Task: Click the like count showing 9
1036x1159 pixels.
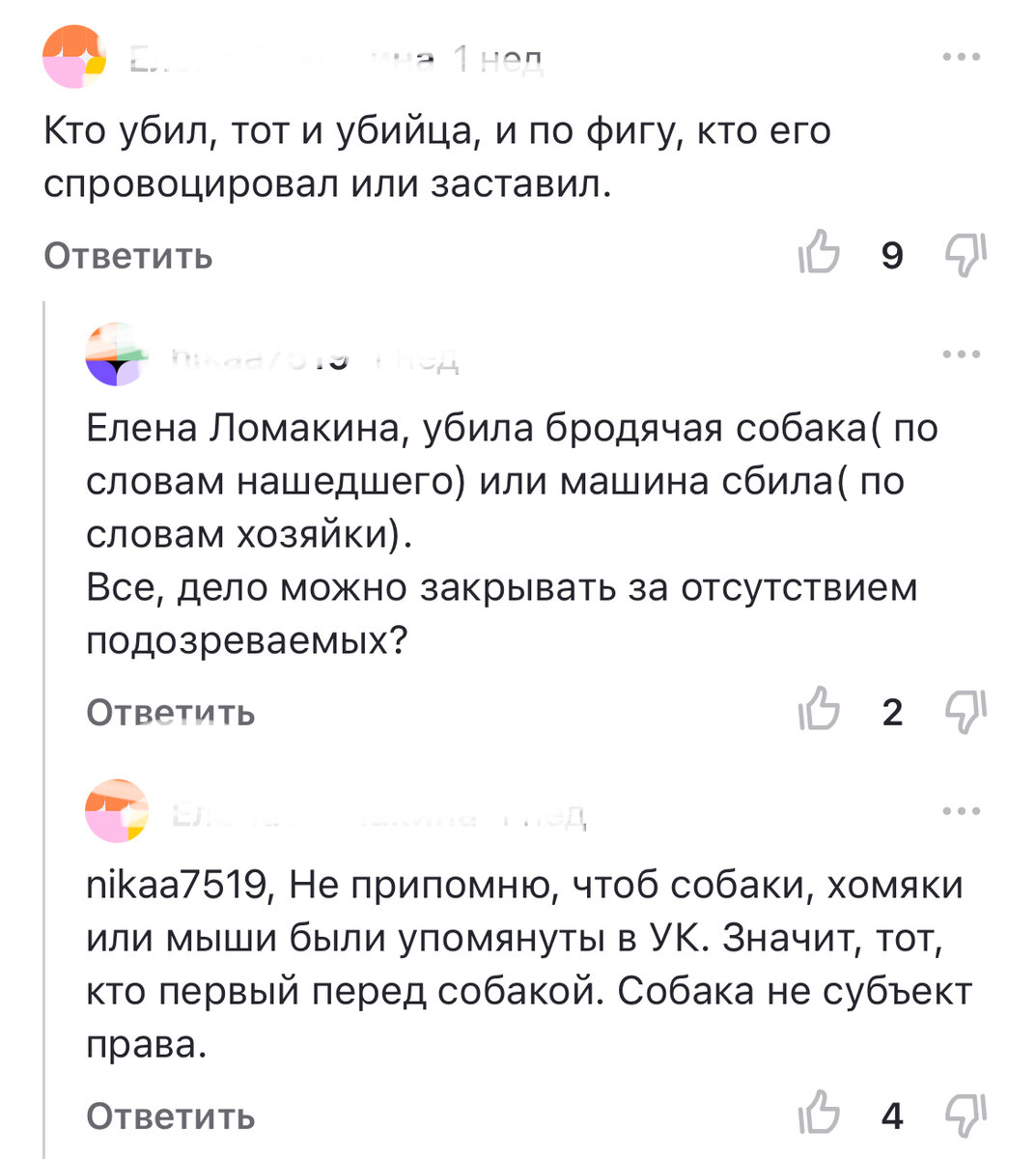Action: point(893,255)
